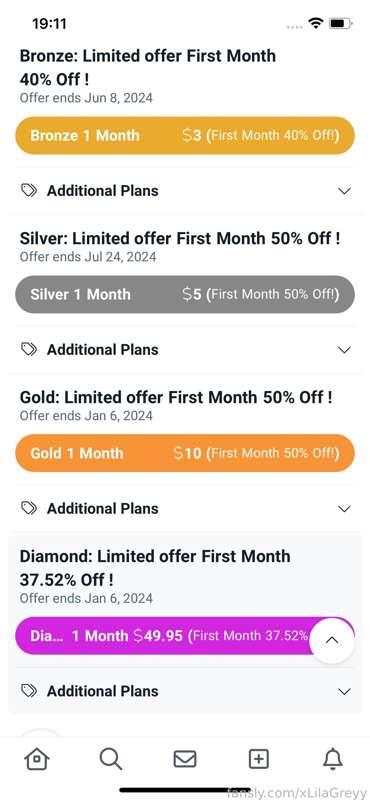
Task: Click tag icon beside Diamond Additional Plans
Action: tap(29, 691)
